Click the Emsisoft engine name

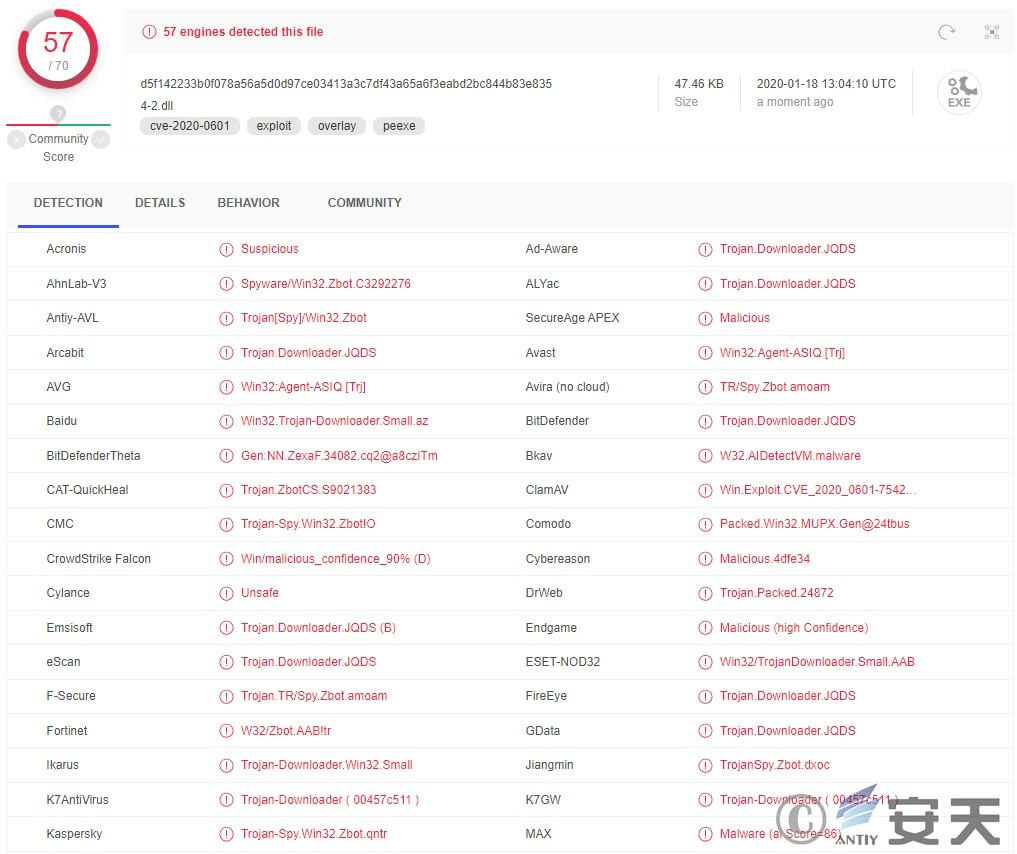click(69, 628)
